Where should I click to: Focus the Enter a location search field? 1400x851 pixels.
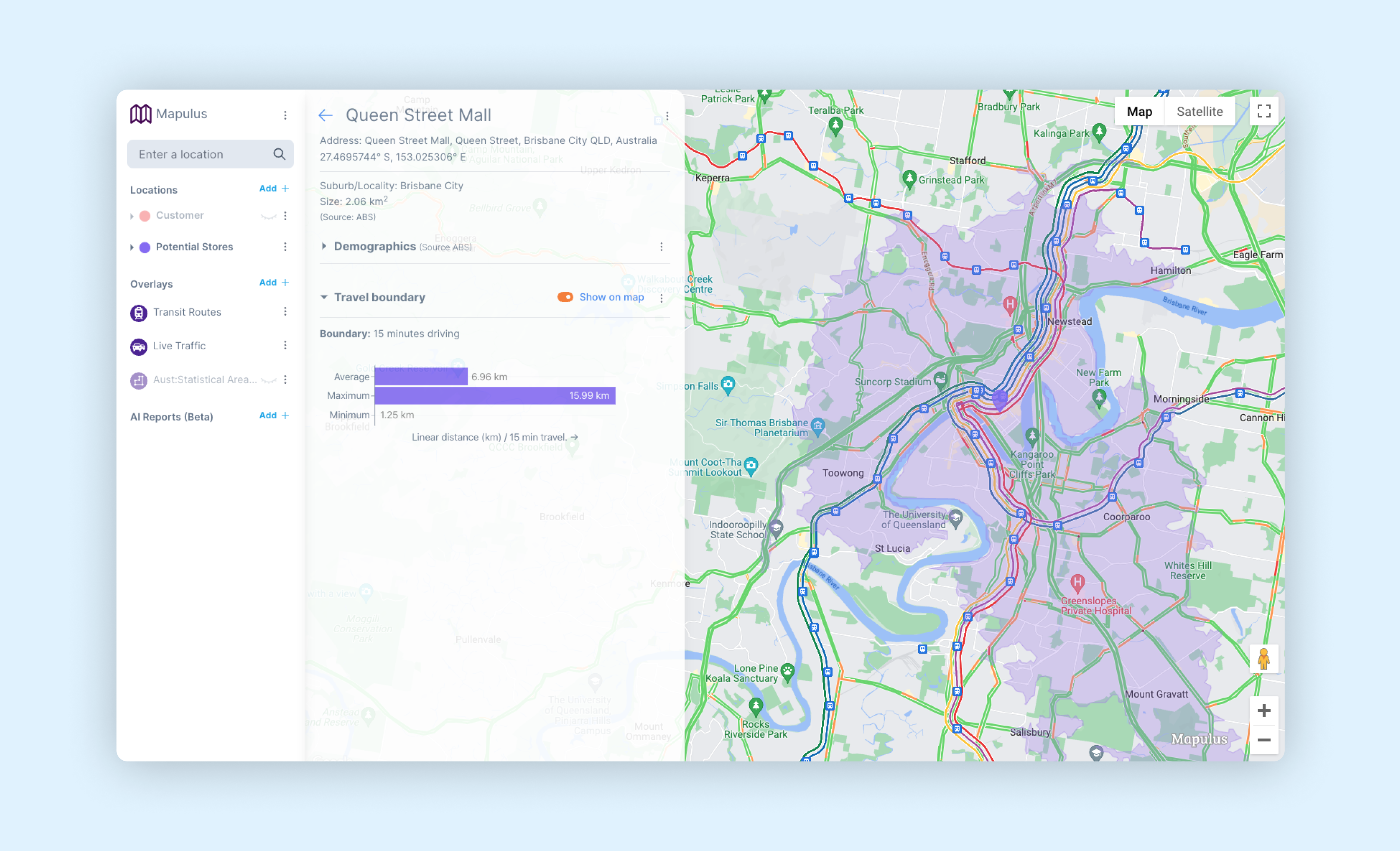(210, 154)
